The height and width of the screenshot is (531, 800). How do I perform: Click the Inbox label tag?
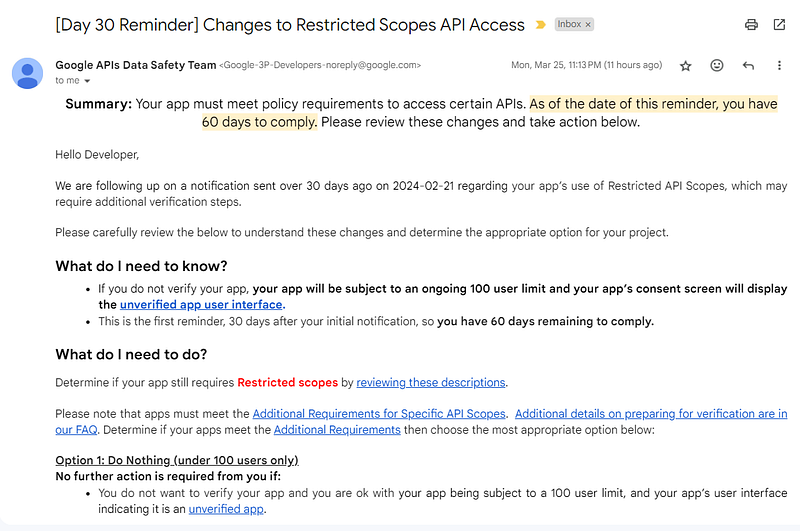click(569, 24)
